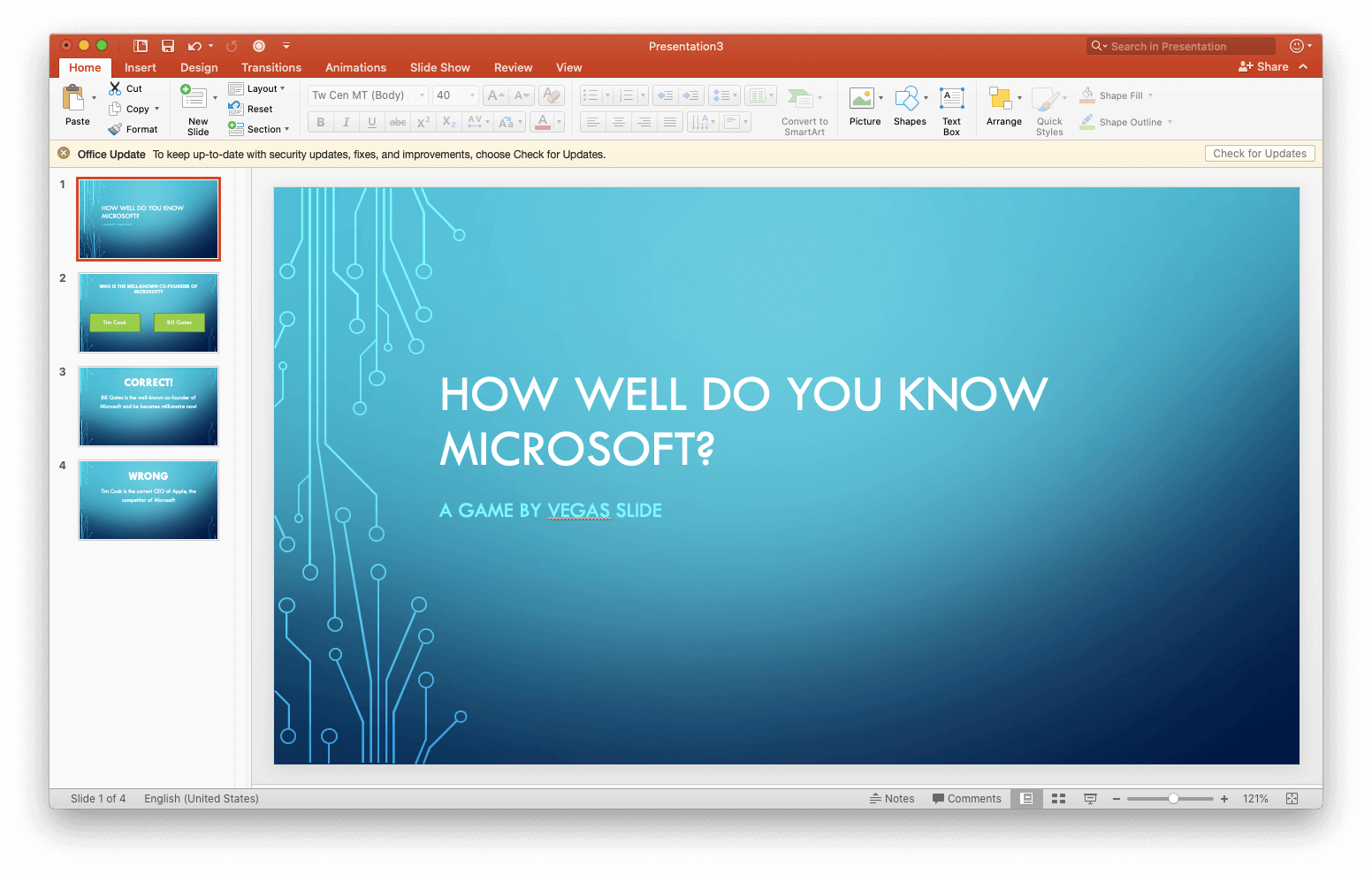Switch to the Insert tab
The image size is (1372, 874).
tap(141, 67)
